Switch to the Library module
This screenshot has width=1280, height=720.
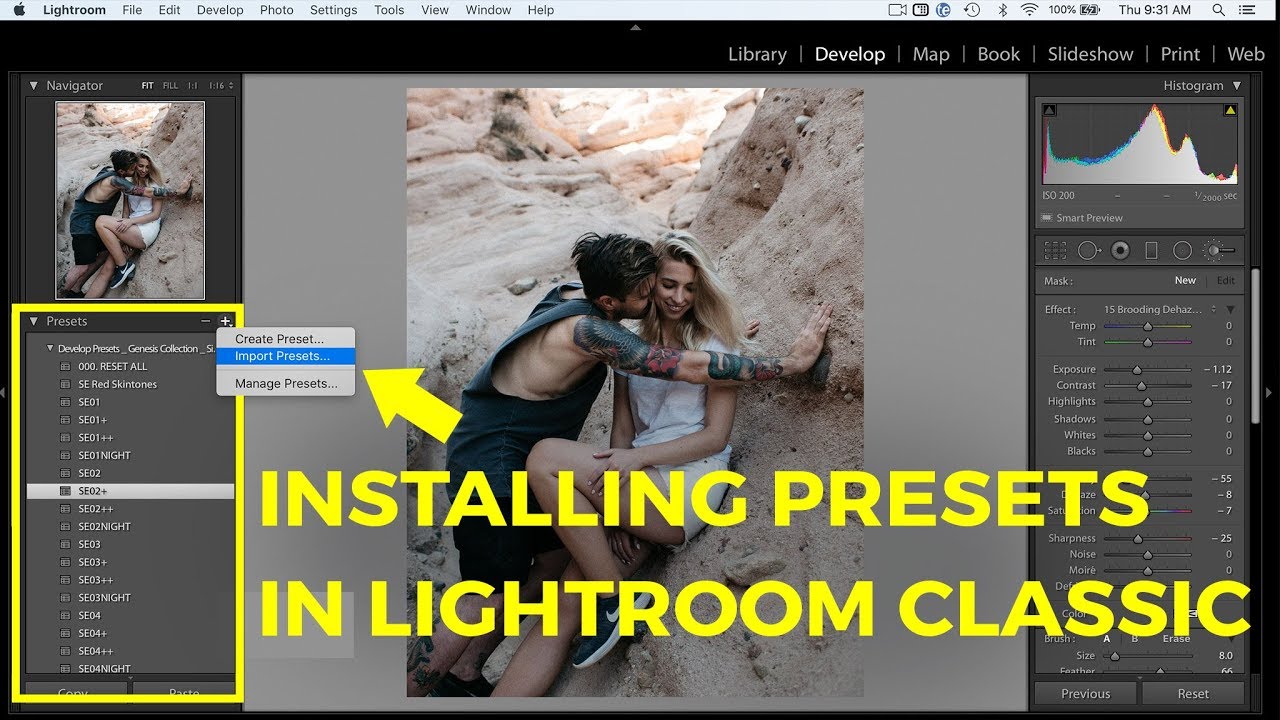point(757,54)
